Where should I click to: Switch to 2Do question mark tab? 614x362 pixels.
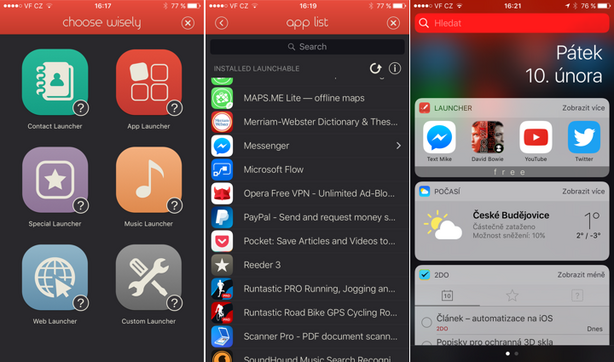point(577,295)
